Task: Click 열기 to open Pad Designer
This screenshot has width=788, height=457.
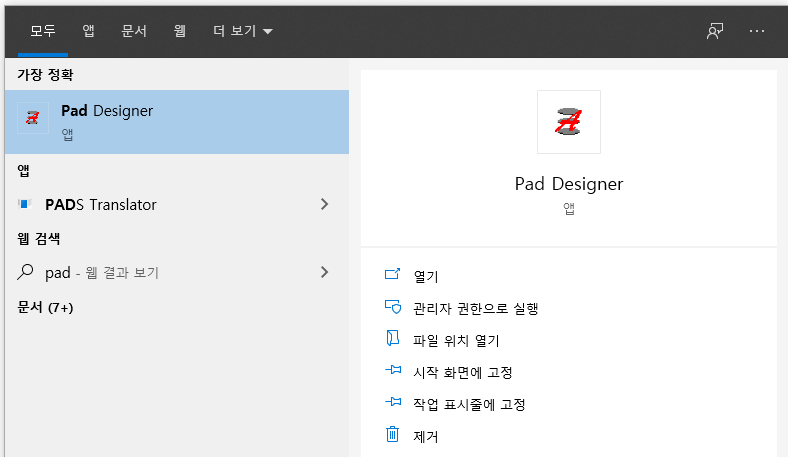Action: click(x=426, y=276)
